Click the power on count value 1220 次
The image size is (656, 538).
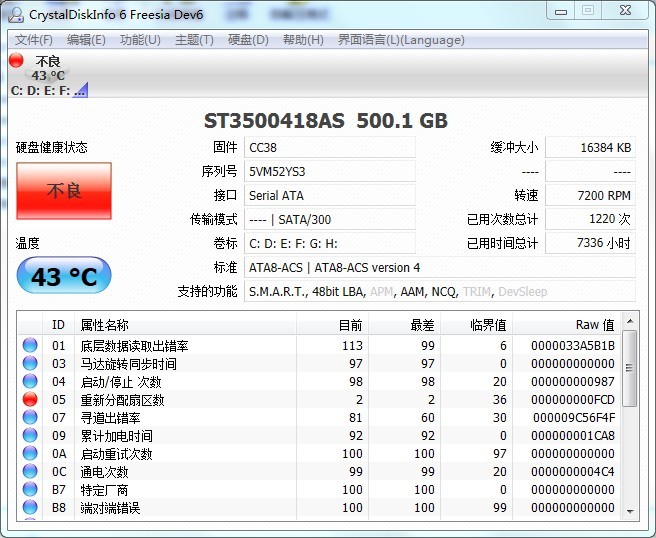(x=590, y=219)
